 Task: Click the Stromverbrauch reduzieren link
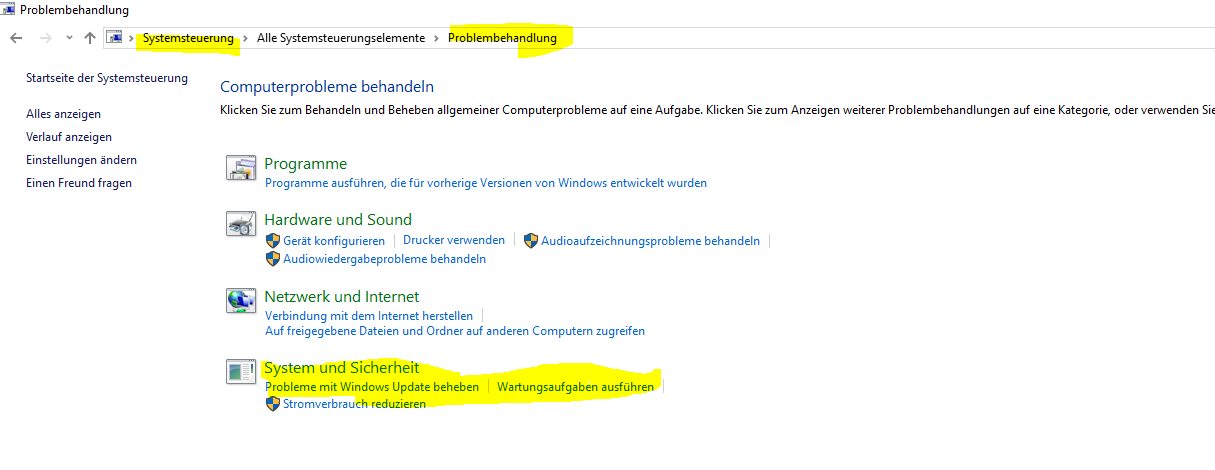(x=355, y=404)
